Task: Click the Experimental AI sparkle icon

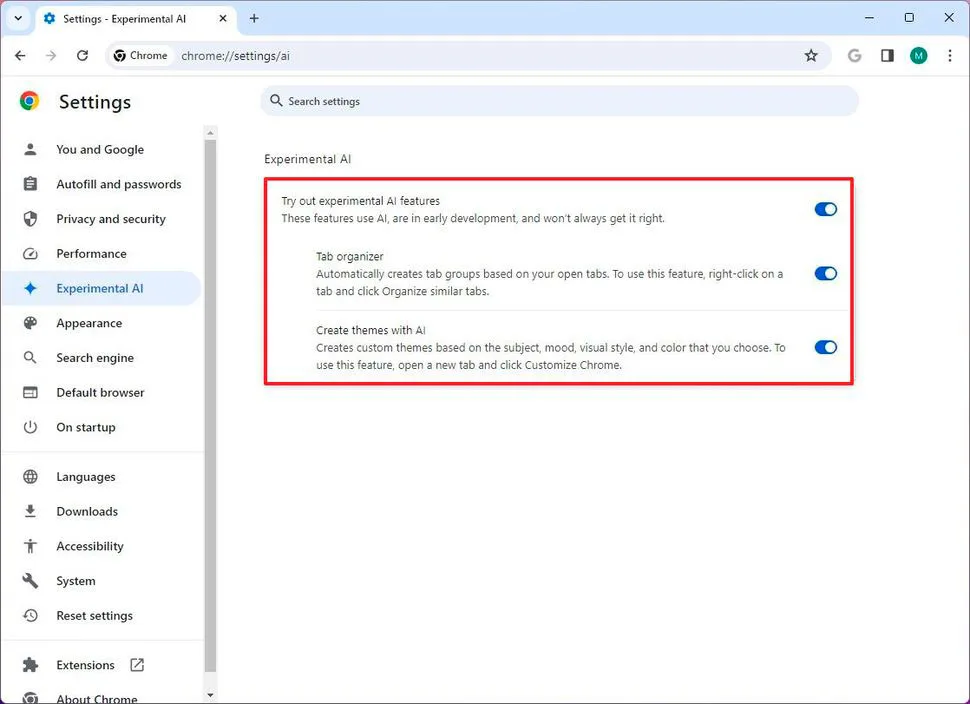Action: coord(30,288)
